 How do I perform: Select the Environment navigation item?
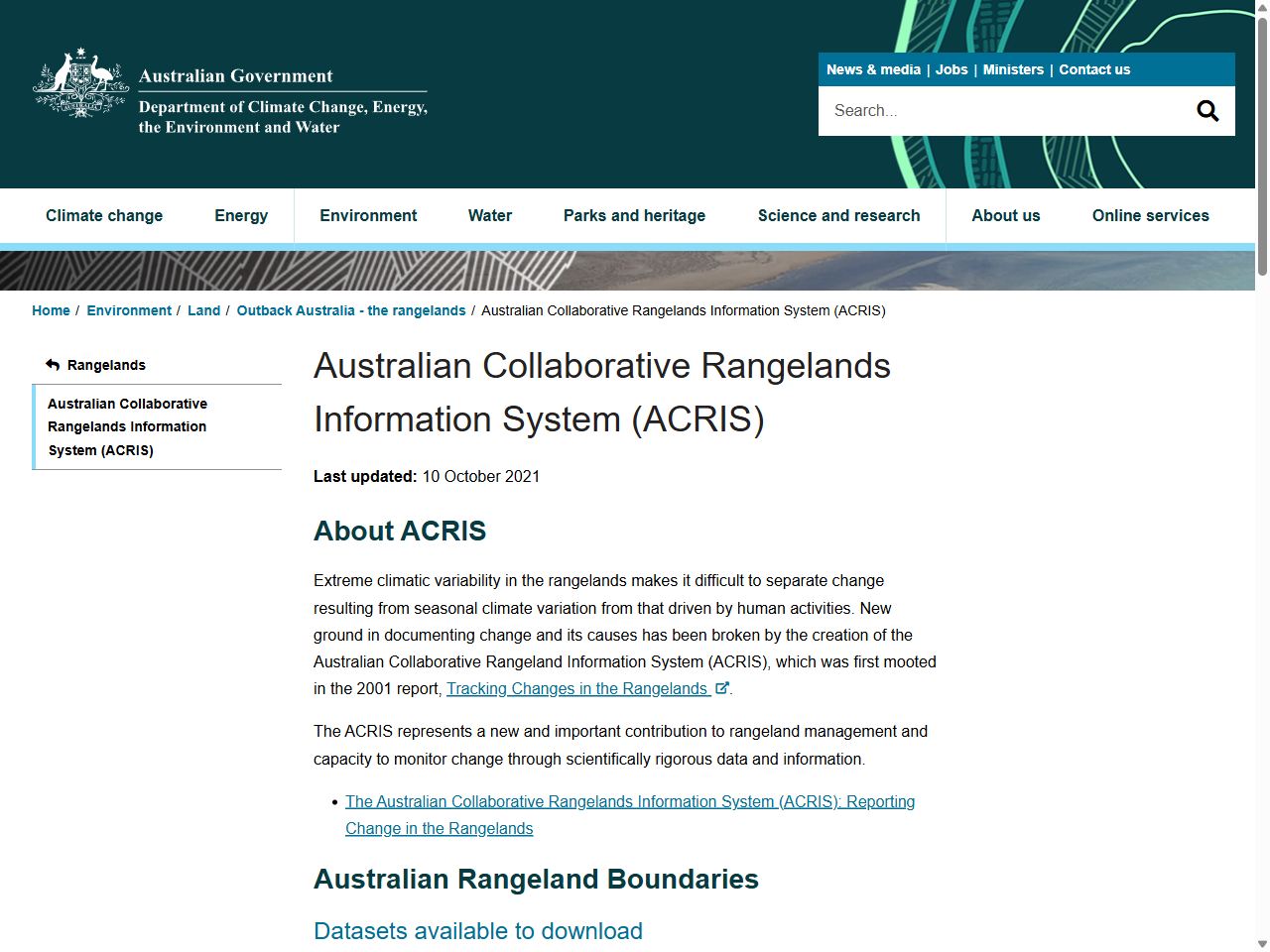[368, 215]
